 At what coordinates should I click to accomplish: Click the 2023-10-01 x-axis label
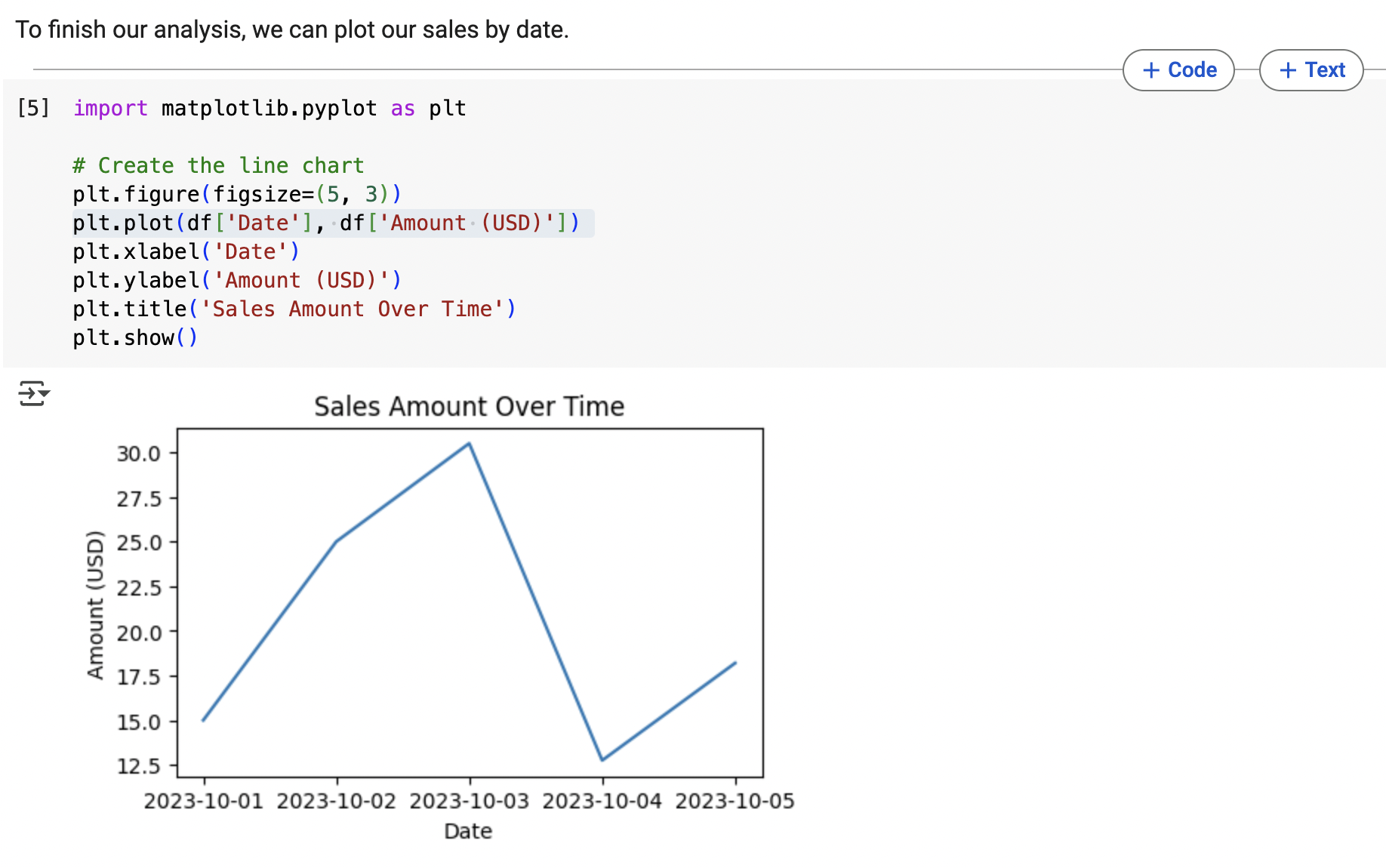coord(204,801)
